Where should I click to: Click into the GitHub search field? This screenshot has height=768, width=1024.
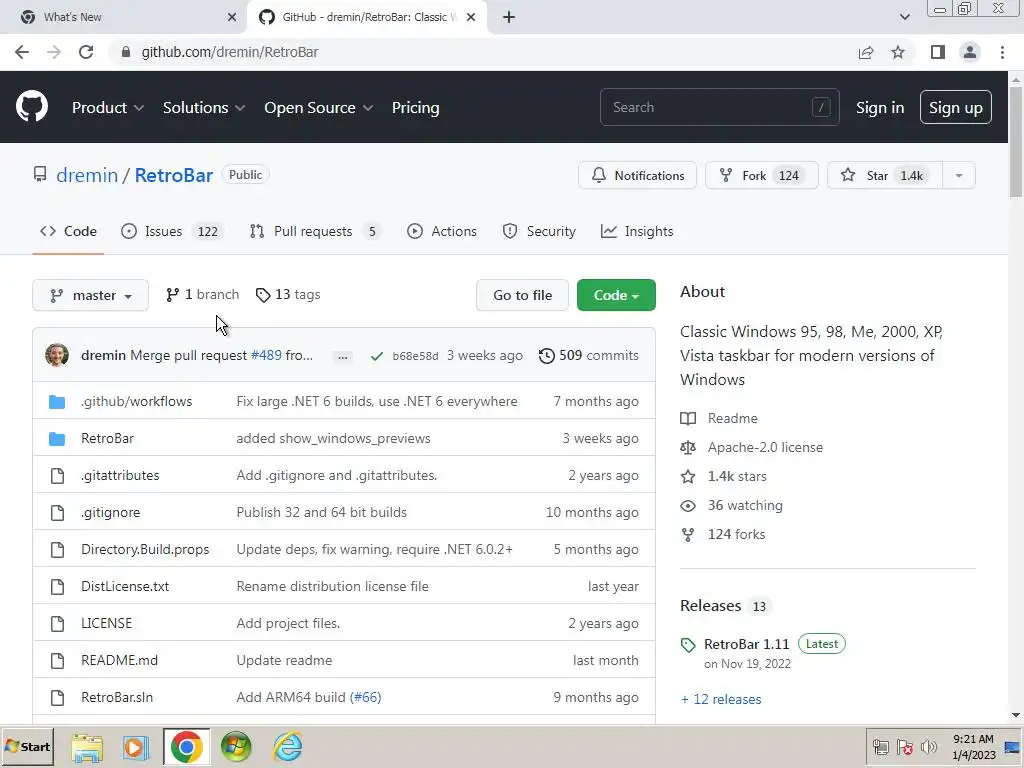click(720, 107)
